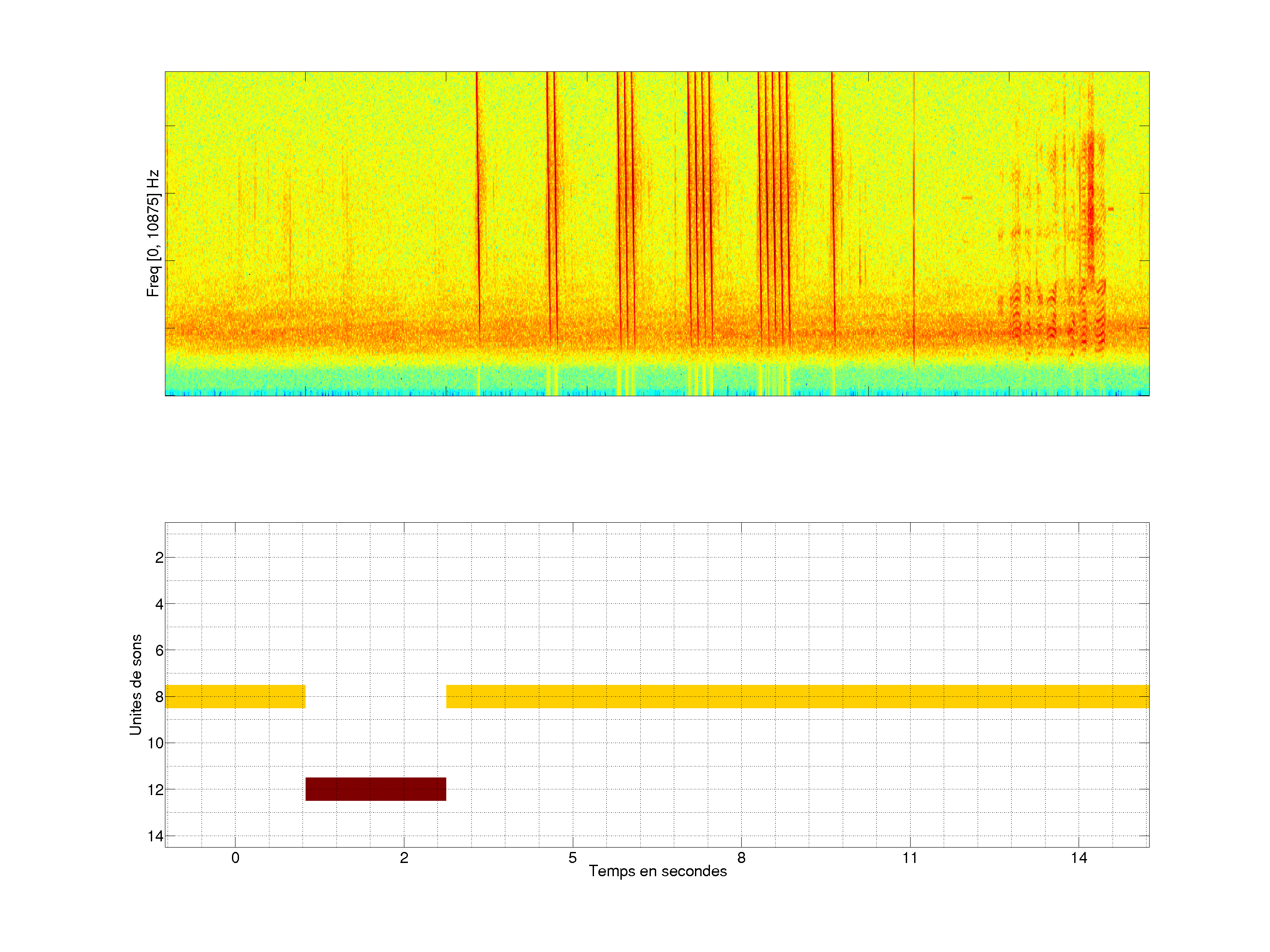This screenshot has width=1270, height=952.
Task: Click the 'Temps en secondes' axis label
Action: [x=657, y=871]
